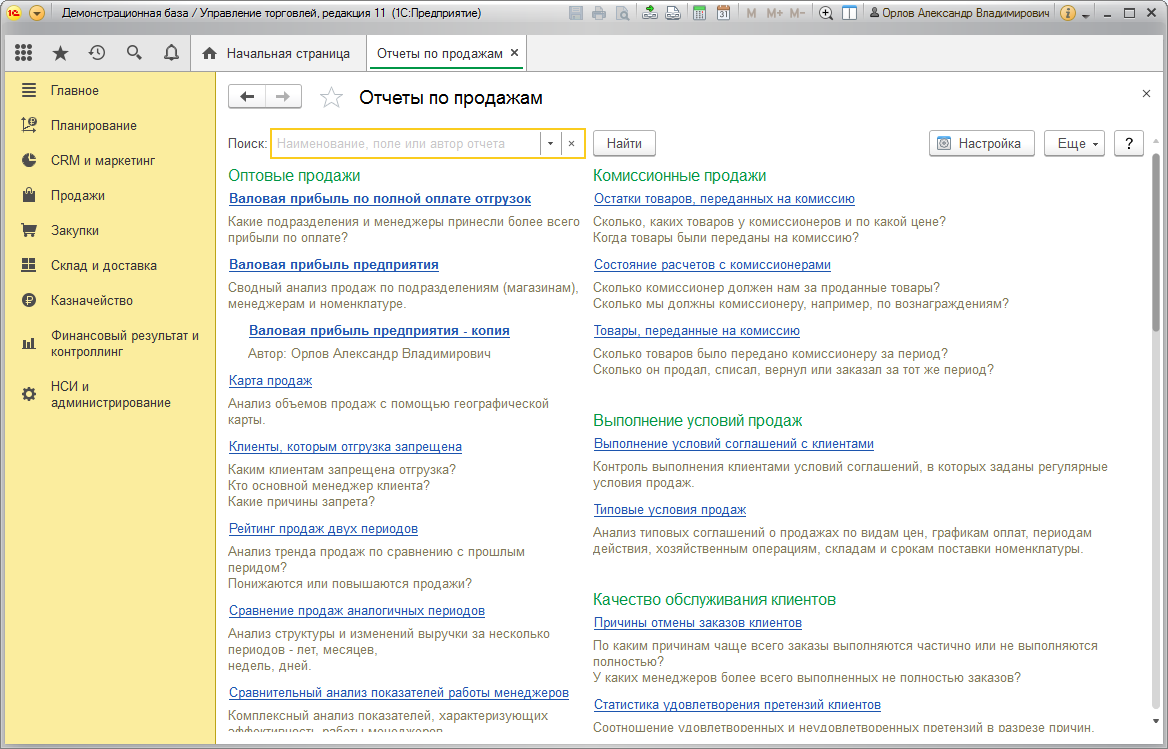Open the Карта продаж report link
The height and width of the screenshot is (749, 1168).
click(270, 380)
